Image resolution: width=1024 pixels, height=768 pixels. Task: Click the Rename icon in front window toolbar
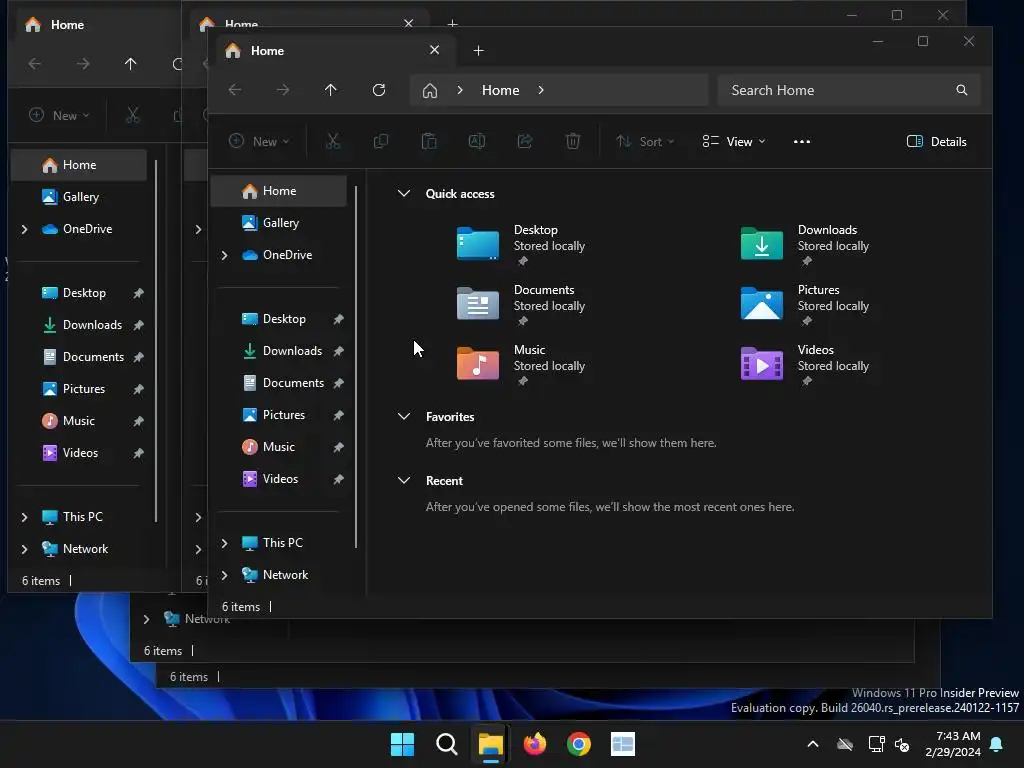click(477, 141)
